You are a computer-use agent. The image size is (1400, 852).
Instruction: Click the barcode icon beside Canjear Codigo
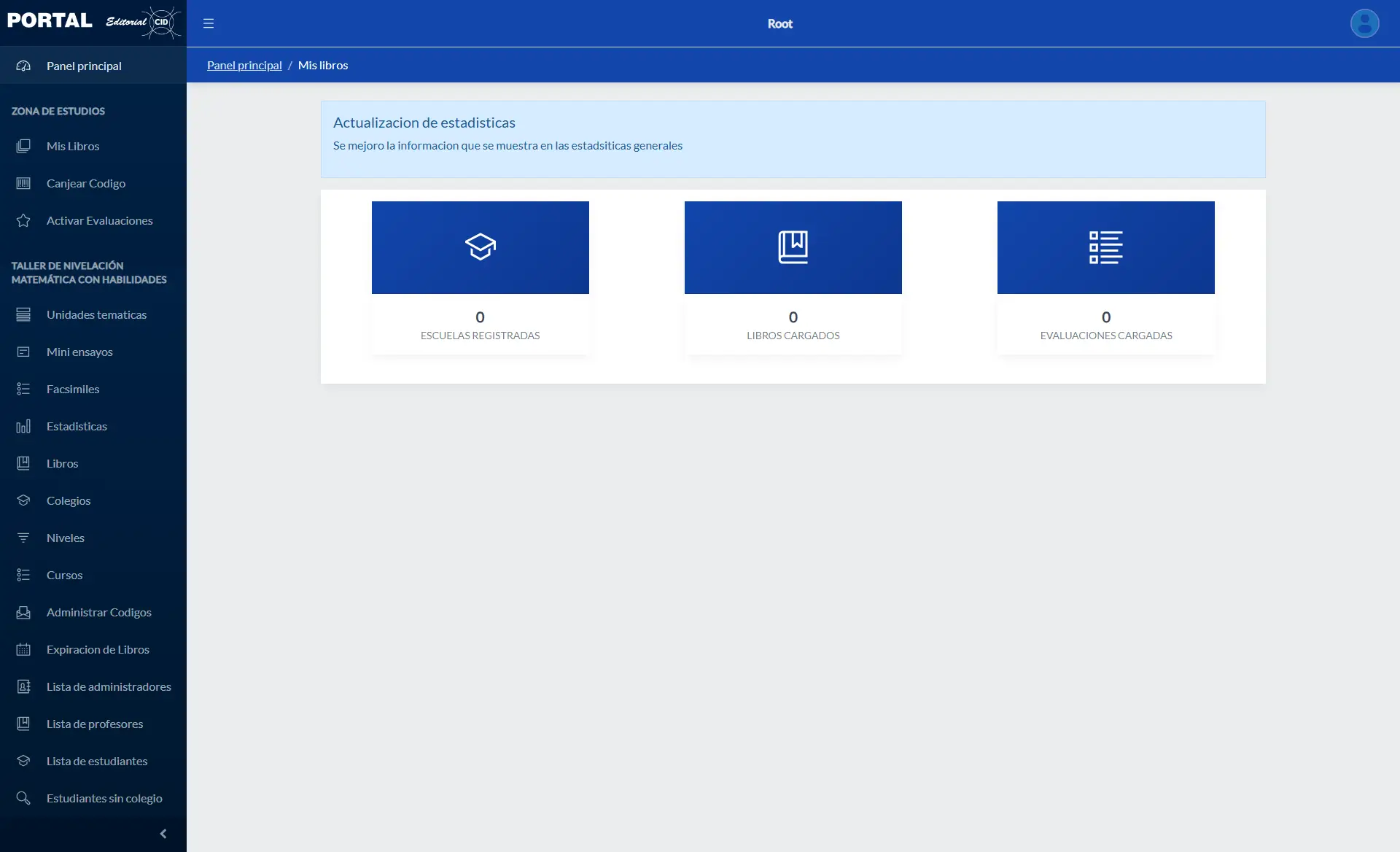tap(23, 183)
